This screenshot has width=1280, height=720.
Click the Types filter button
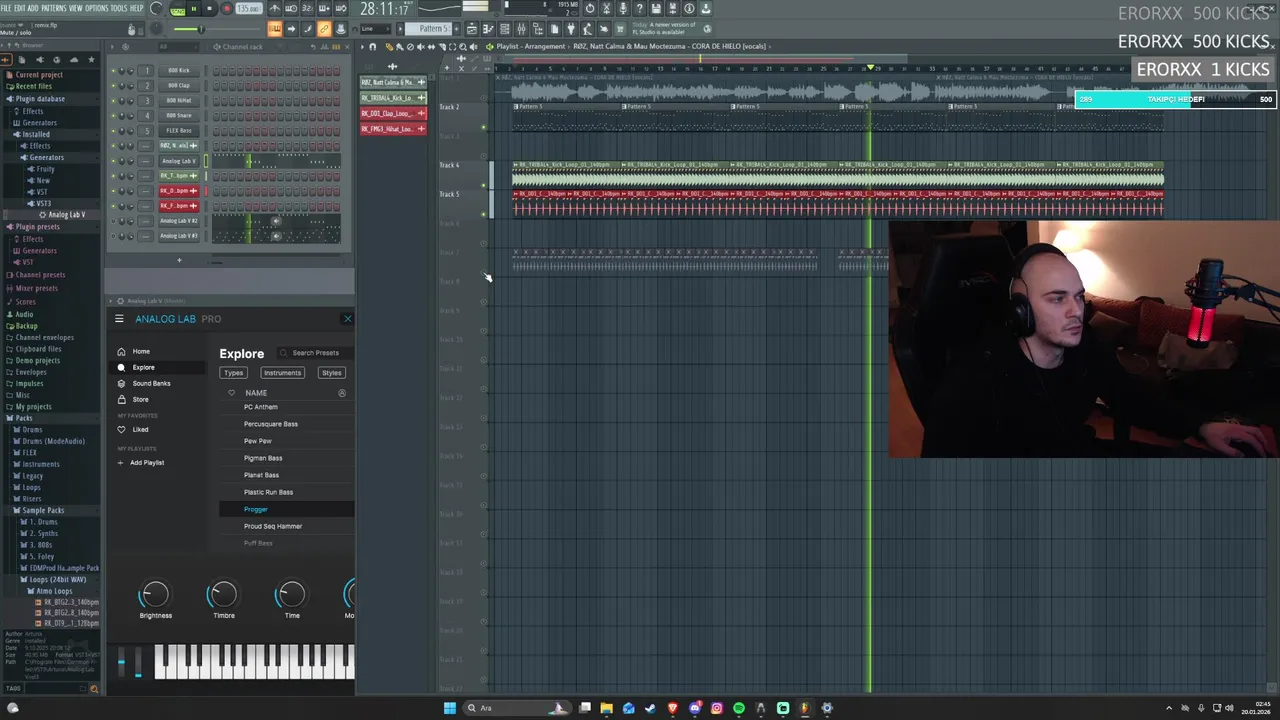click(233, 372)
